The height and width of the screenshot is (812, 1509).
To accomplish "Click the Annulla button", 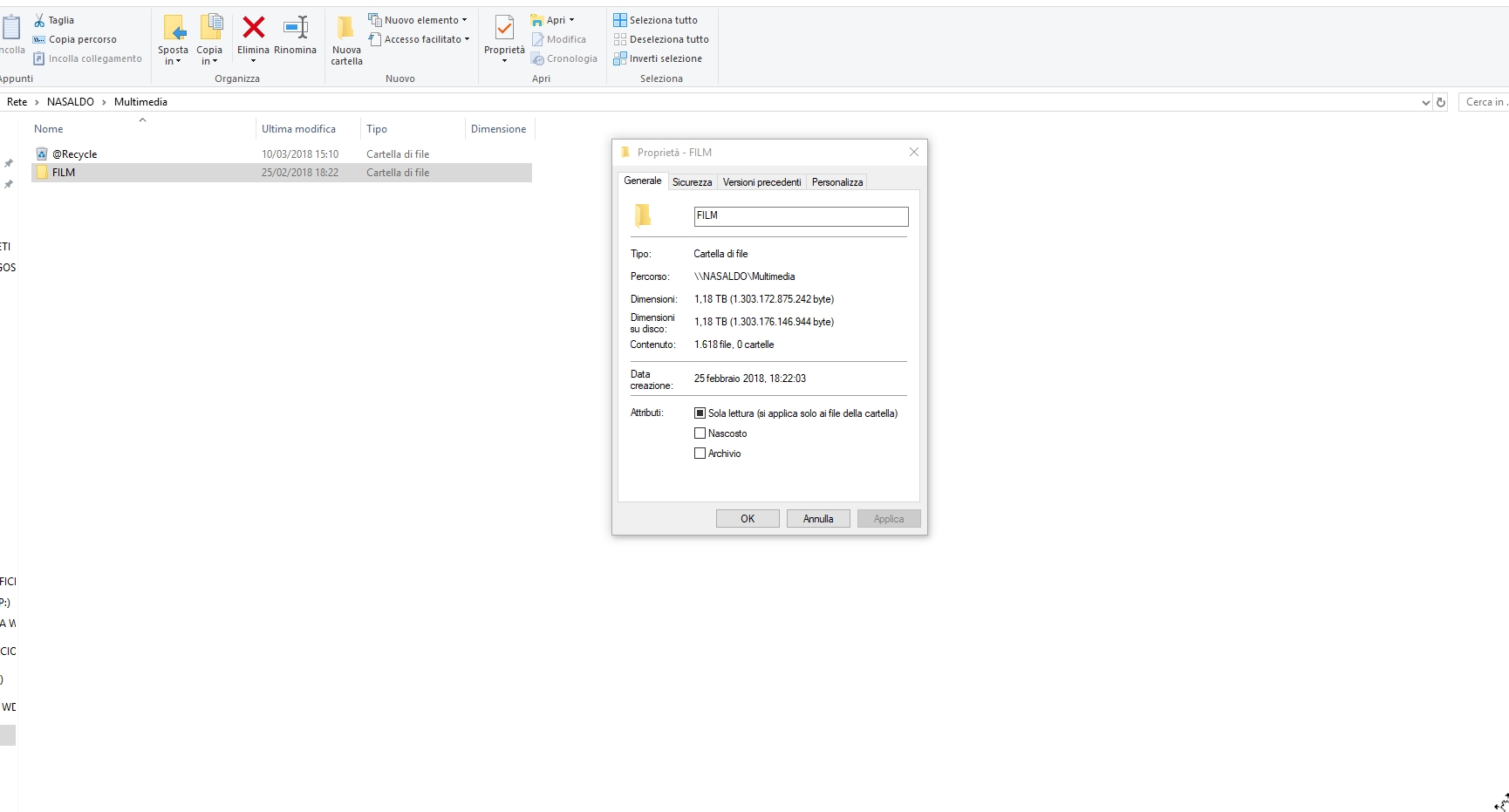I will click(x=817, y=519).
